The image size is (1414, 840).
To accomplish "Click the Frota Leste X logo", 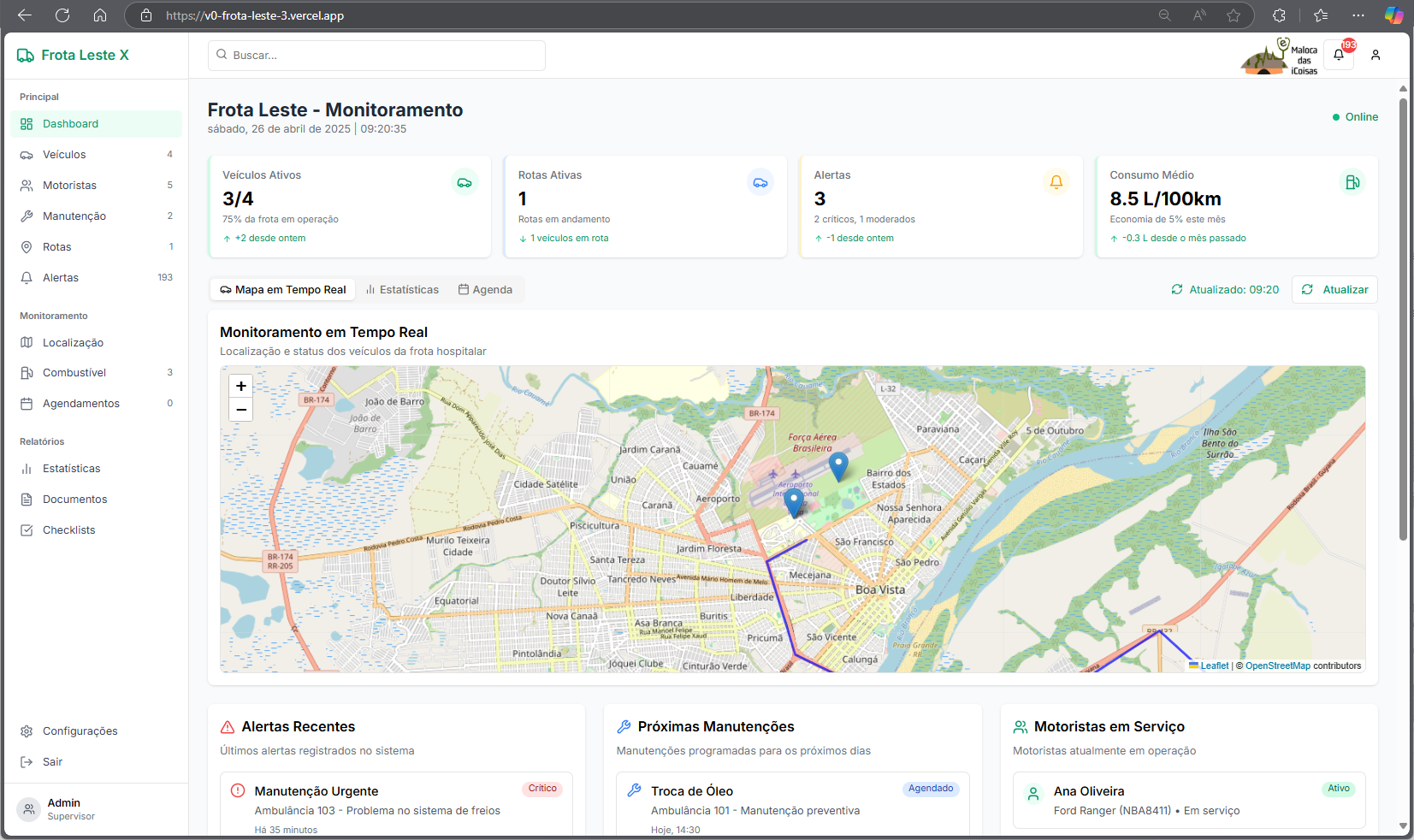I will (x=74, y=56).
